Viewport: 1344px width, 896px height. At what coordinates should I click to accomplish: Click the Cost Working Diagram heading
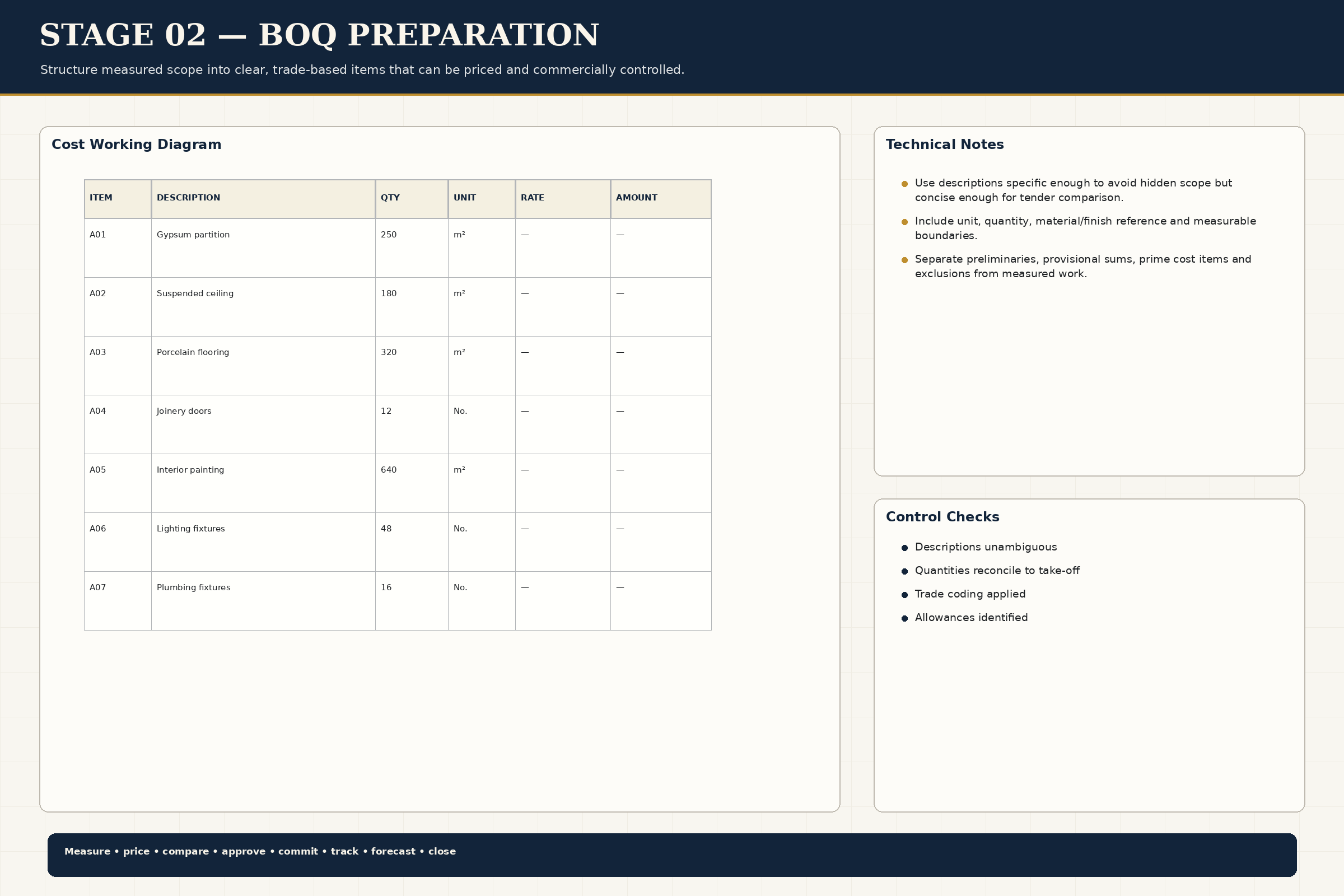137,144
